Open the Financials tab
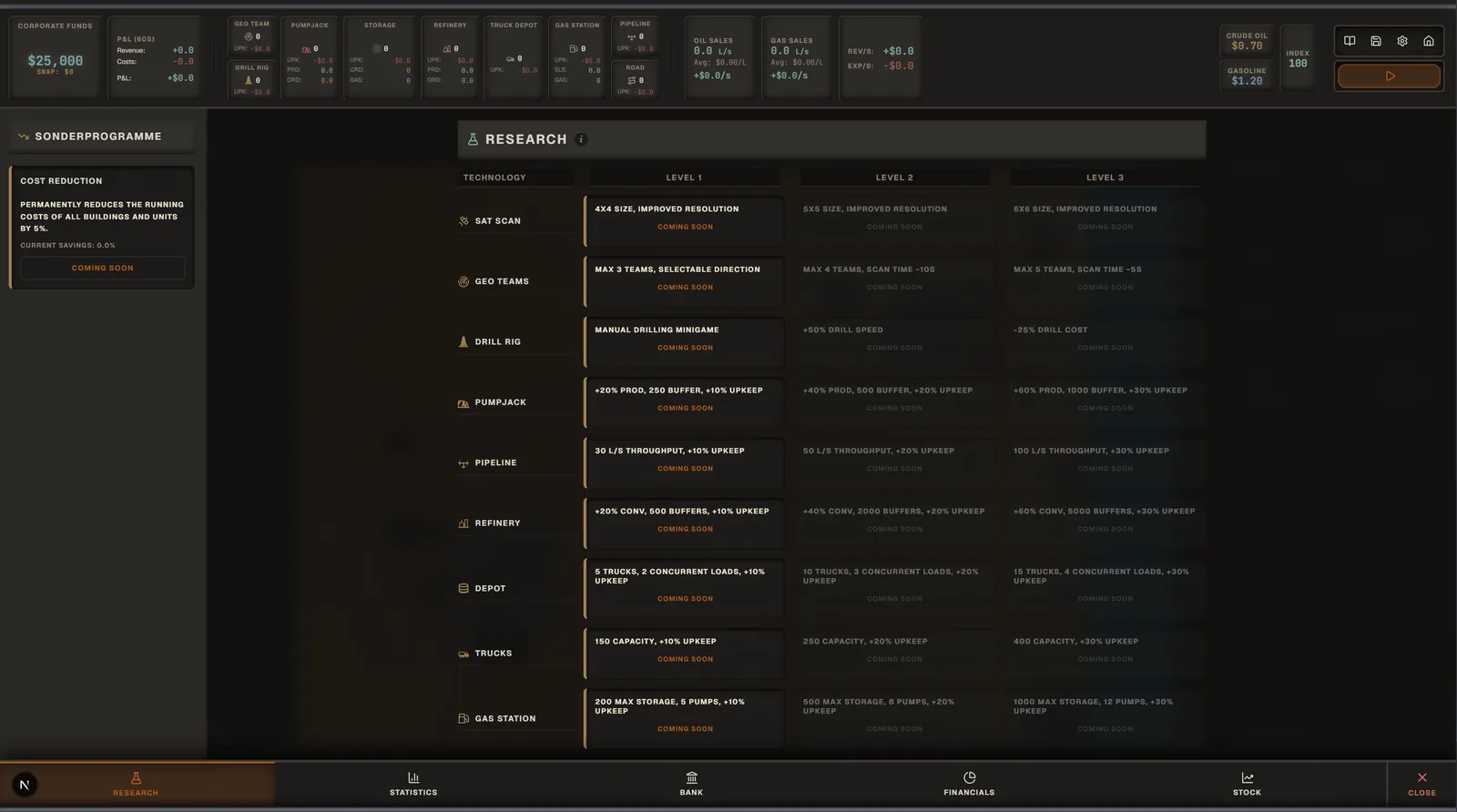 pos(969,784)
